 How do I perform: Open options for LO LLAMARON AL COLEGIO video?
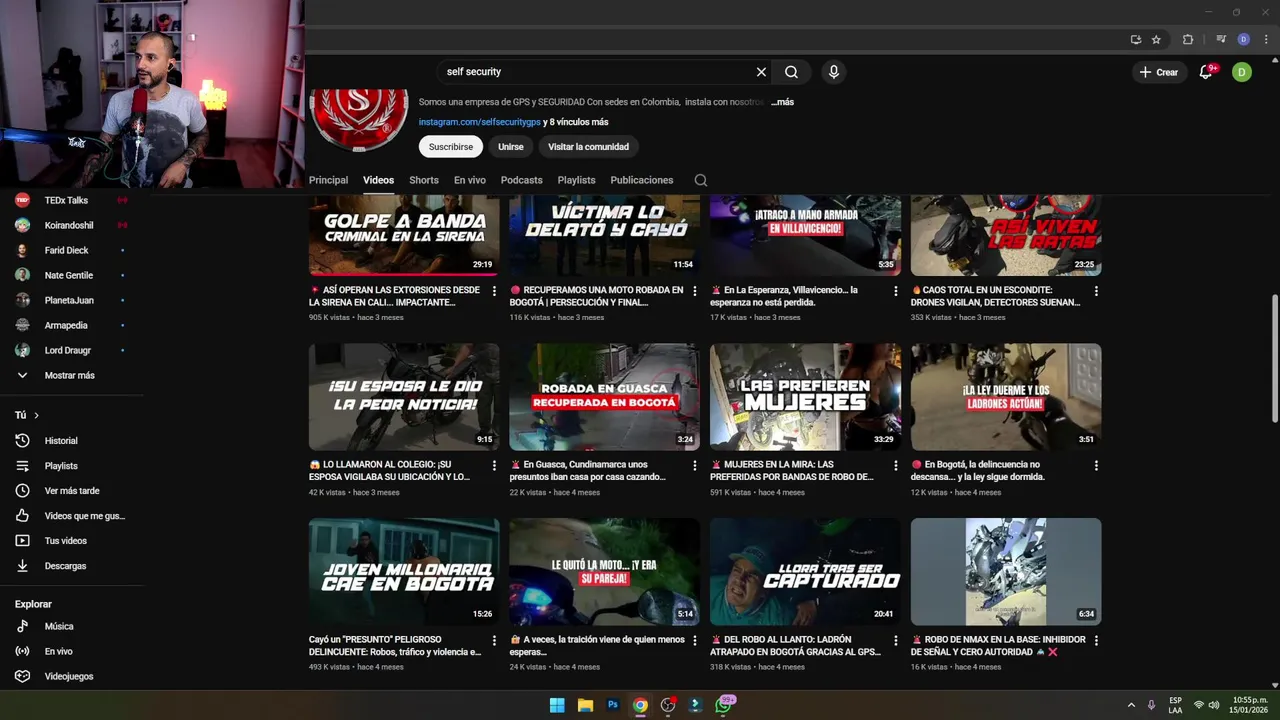point(494,465)
